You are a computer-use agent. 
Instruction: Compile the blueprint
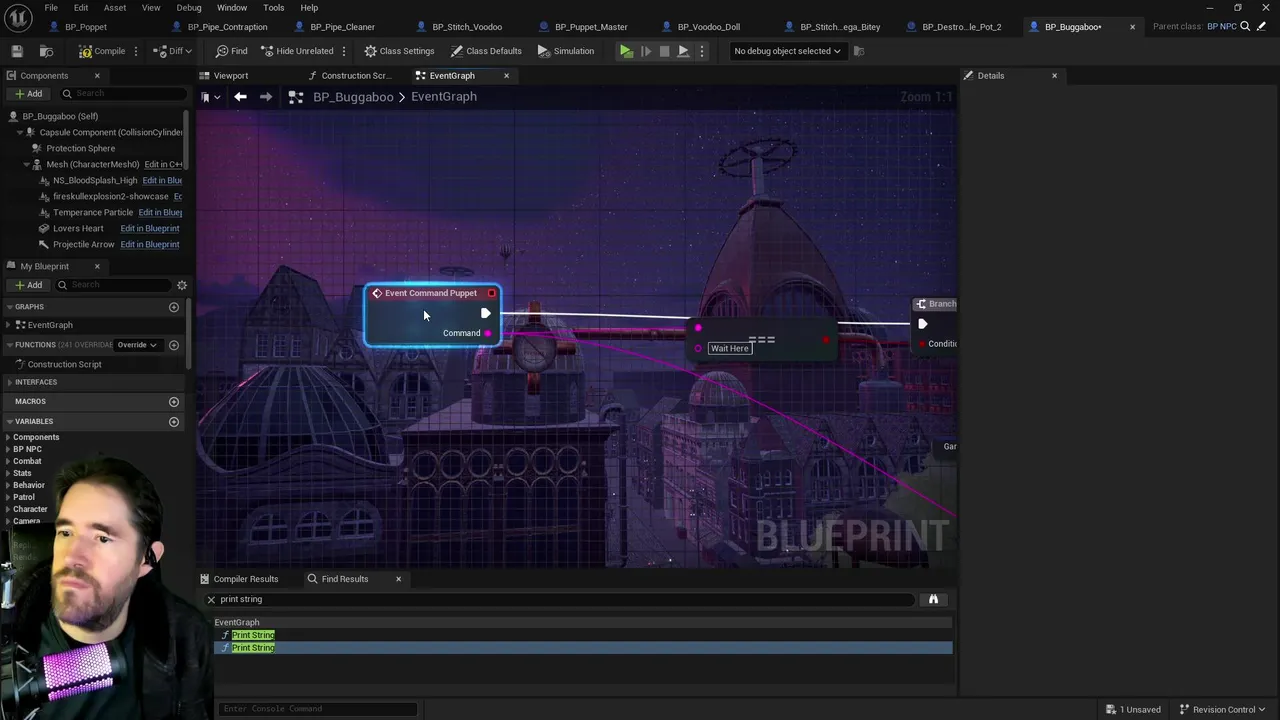[x=102, y=51]
